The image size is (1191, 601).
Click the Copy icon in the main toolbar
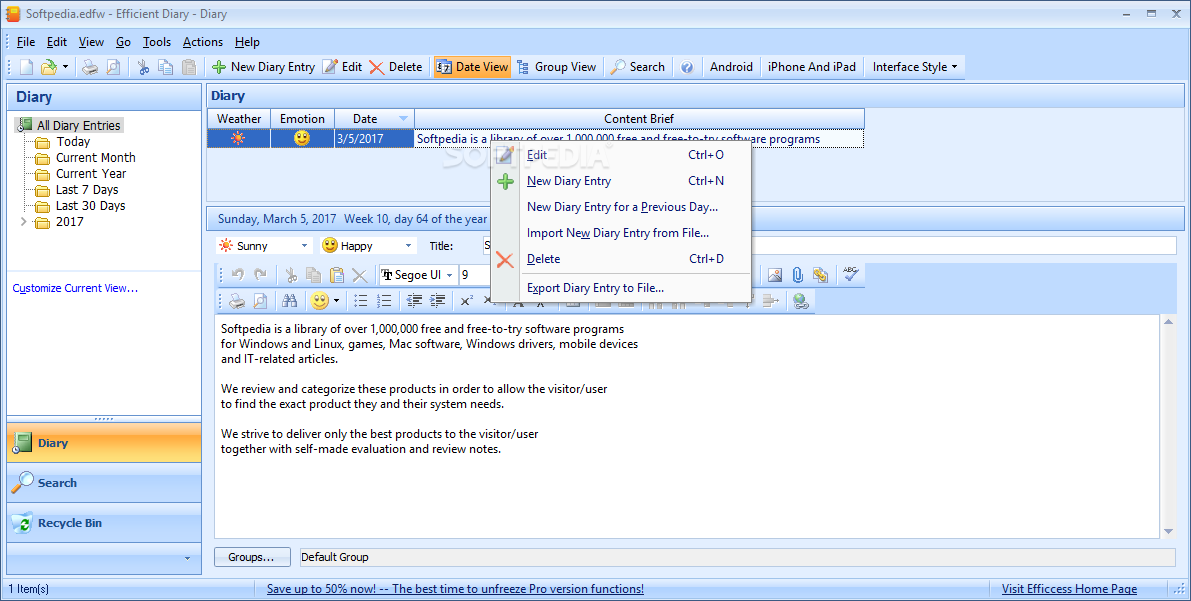click(x=166, y=67)
